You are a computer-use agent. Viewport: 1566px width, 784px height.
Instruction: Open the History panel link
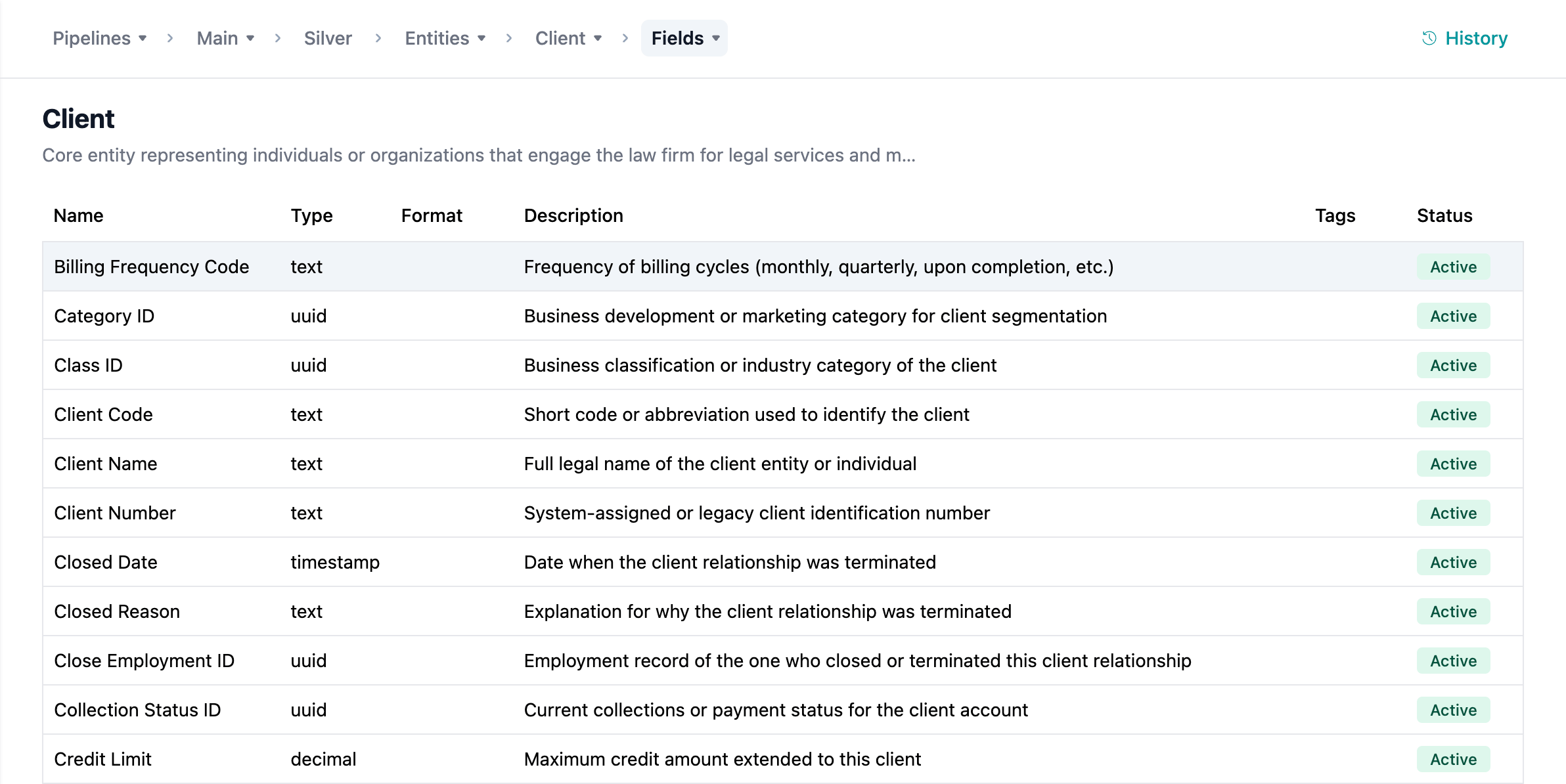coord(1464,38)
